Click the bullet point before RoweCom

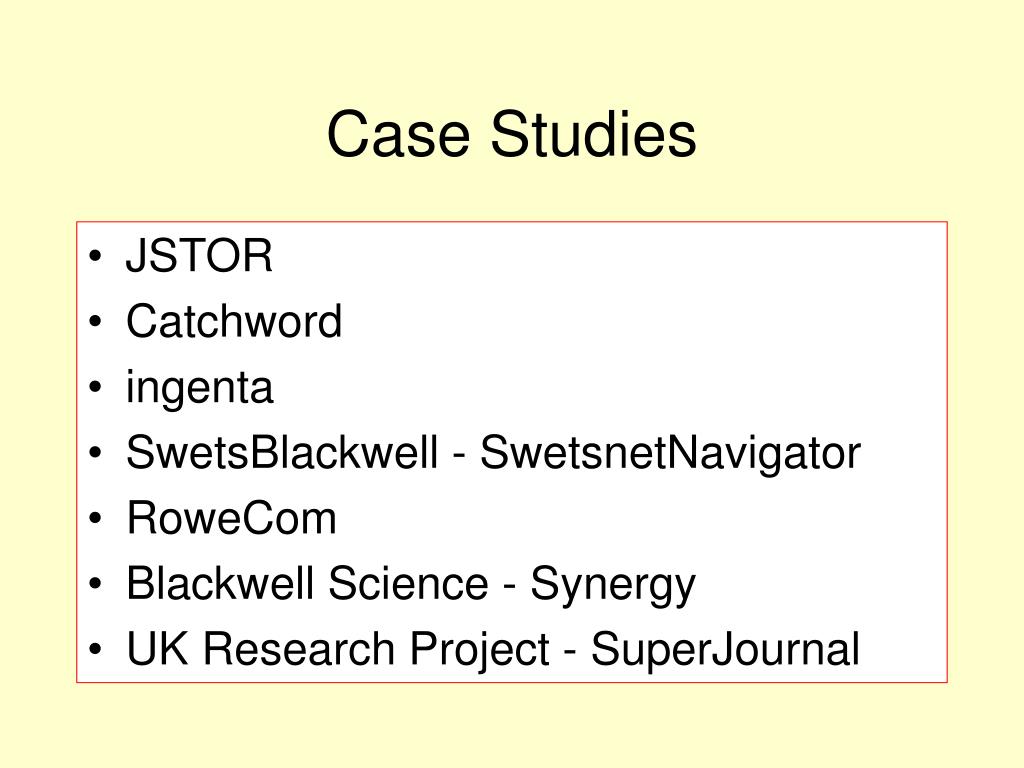pyautogui.click(x=95, y=518)
